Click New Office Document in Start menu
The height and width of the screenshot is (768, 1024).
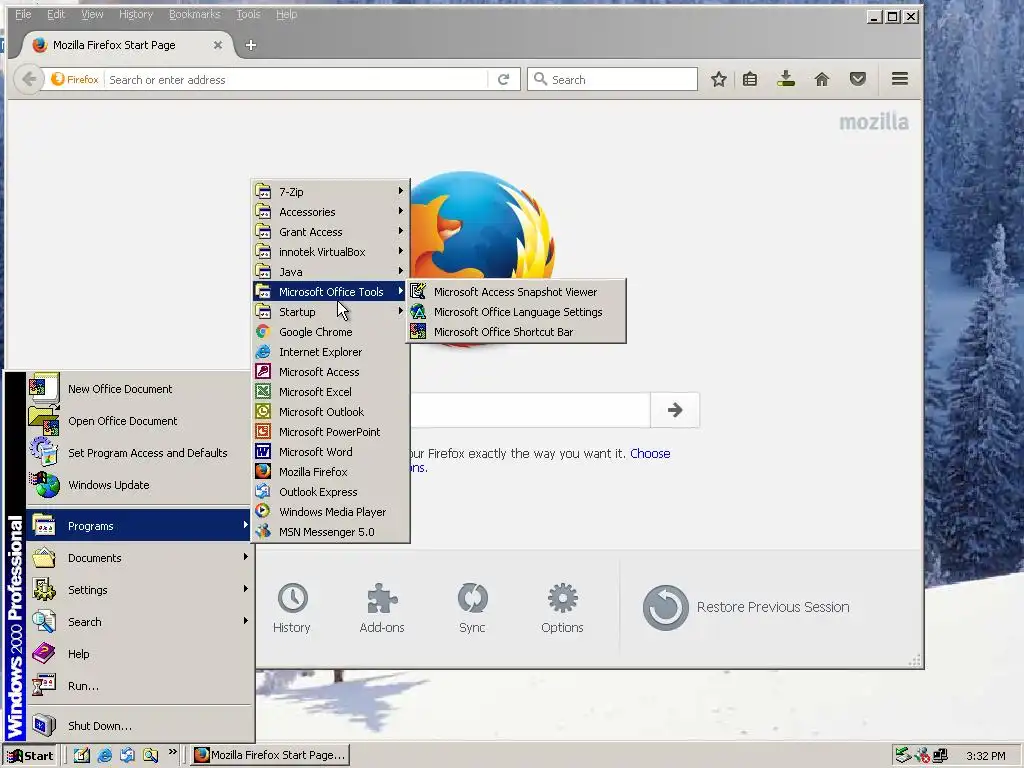pos(138,389)
